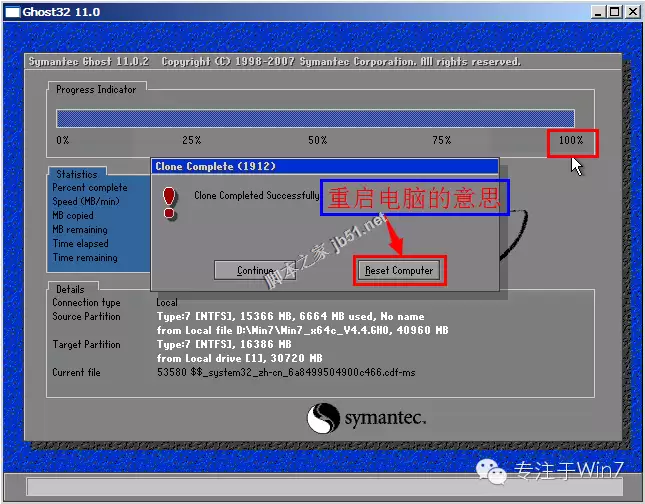The height and width of the screenshot is (504, 645).
Task: Click the empty status bar at window bottom
Action: pyautogui.click(x=324, y=487)
